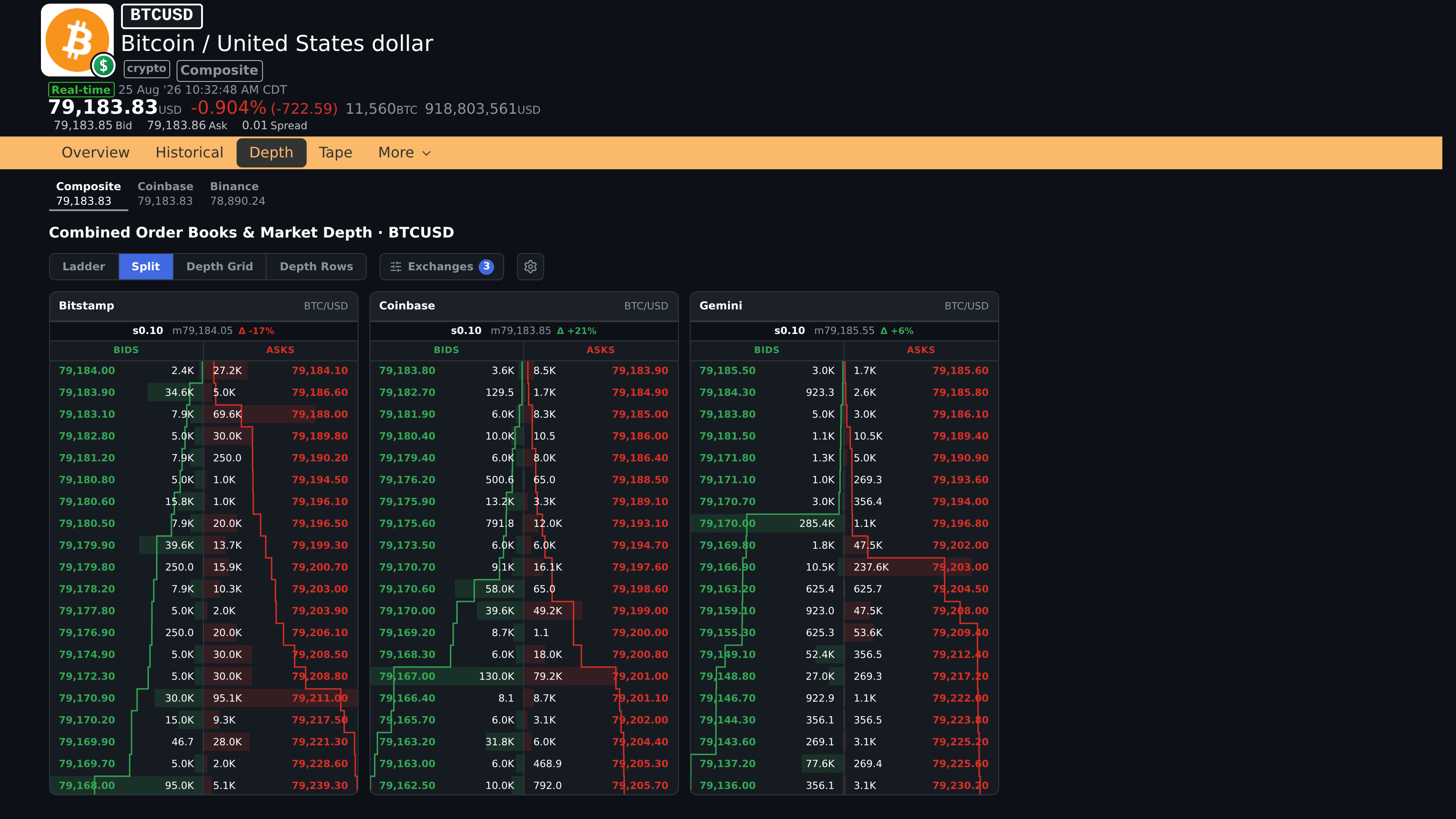Click Coinbase ask price 79,183.90
Screen dimensions: 1456x819
(x=640, y=371)
